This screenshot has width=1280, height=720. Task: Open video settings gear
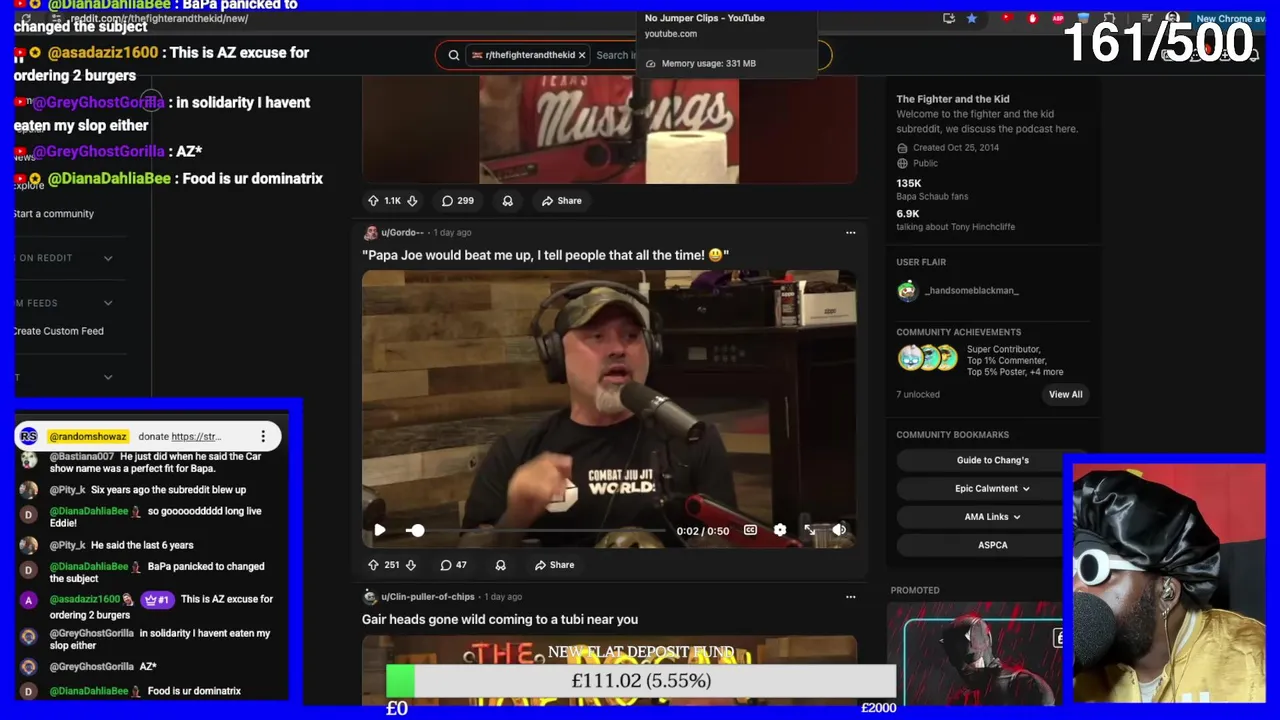pos(780,530)
